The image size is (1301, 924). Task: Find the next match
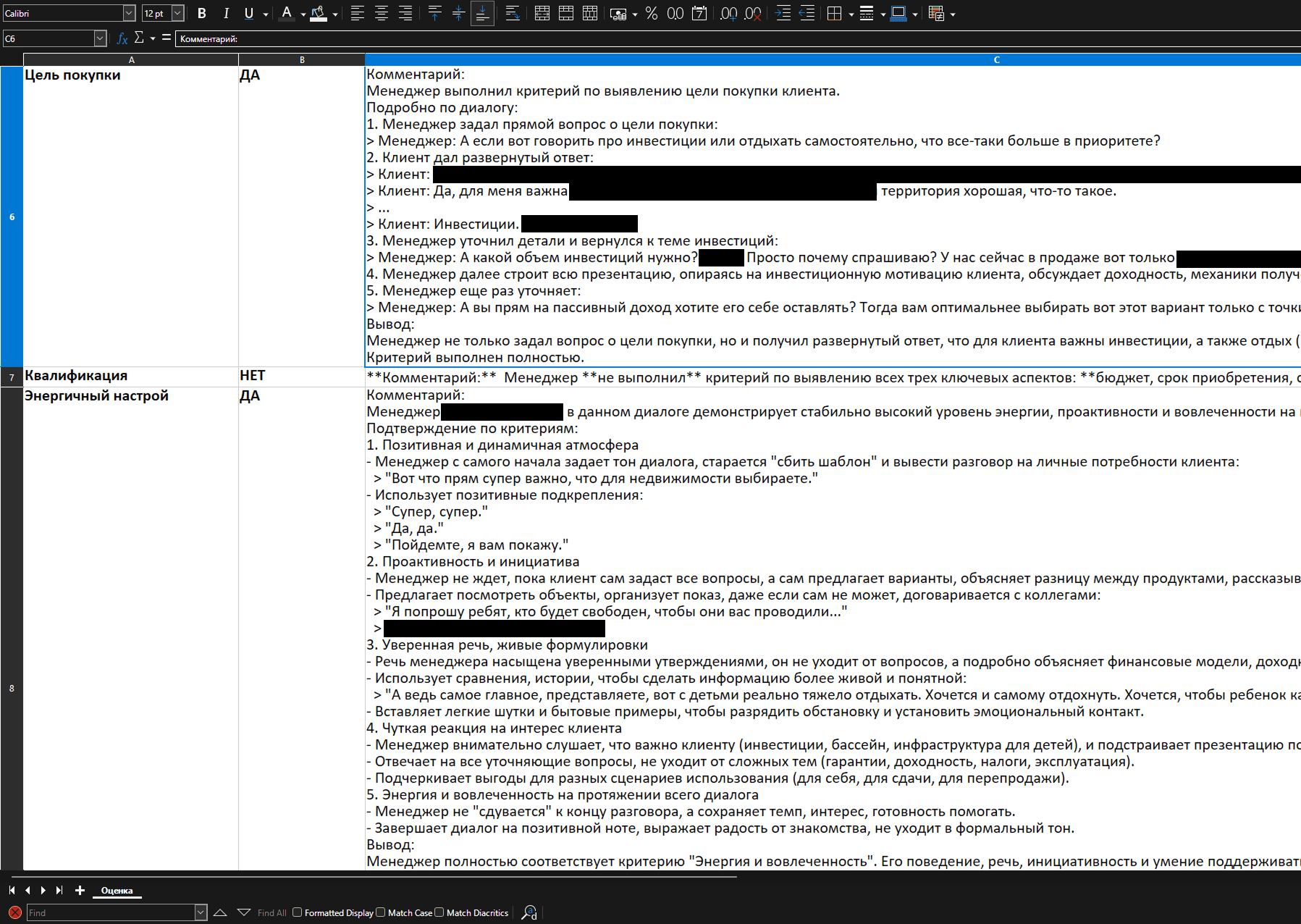pos(244,912)
